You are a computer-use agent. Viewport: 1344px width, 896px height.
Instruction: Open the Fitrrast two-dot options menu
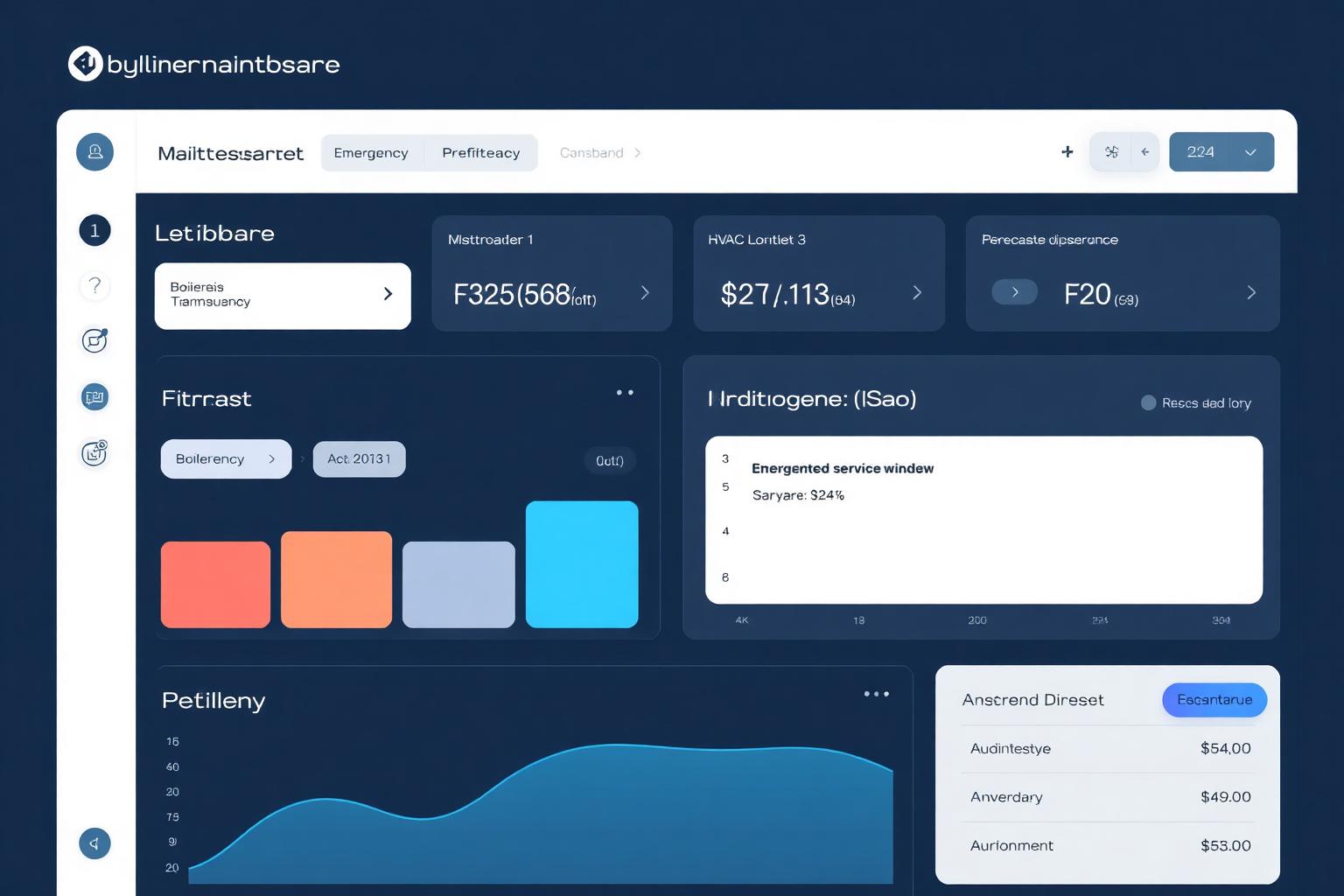pos(625,393)
